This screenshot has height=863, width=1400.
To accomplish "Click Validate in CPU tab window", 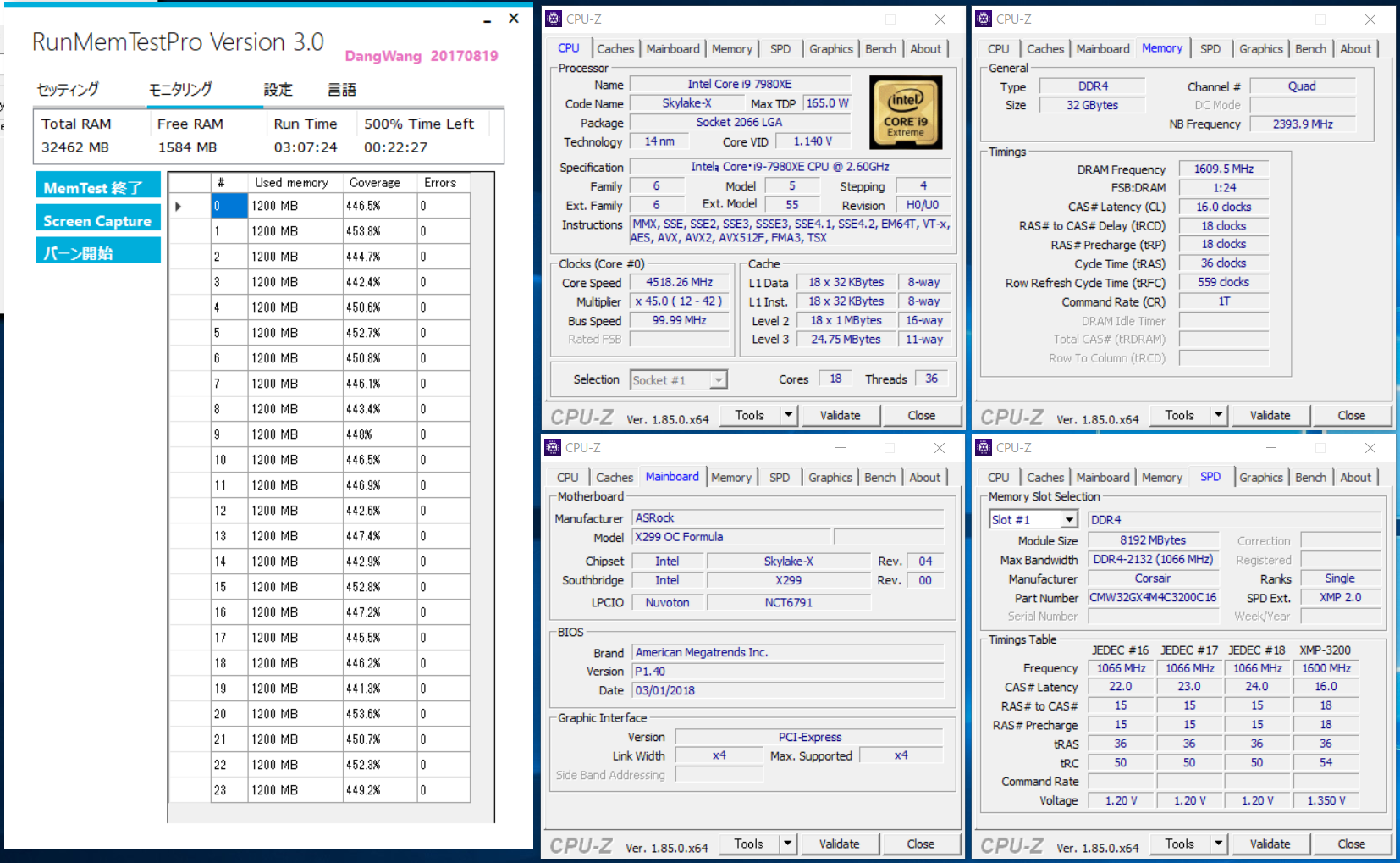I will pyautogui.click(x=840, y=415).
